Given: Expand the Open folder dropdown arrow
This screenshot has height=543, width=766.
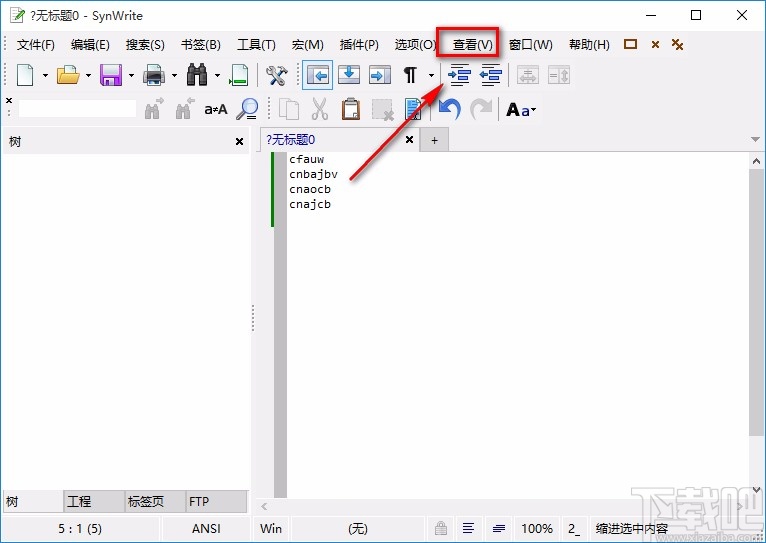Looking at the screenshot, I should (88, 76).
